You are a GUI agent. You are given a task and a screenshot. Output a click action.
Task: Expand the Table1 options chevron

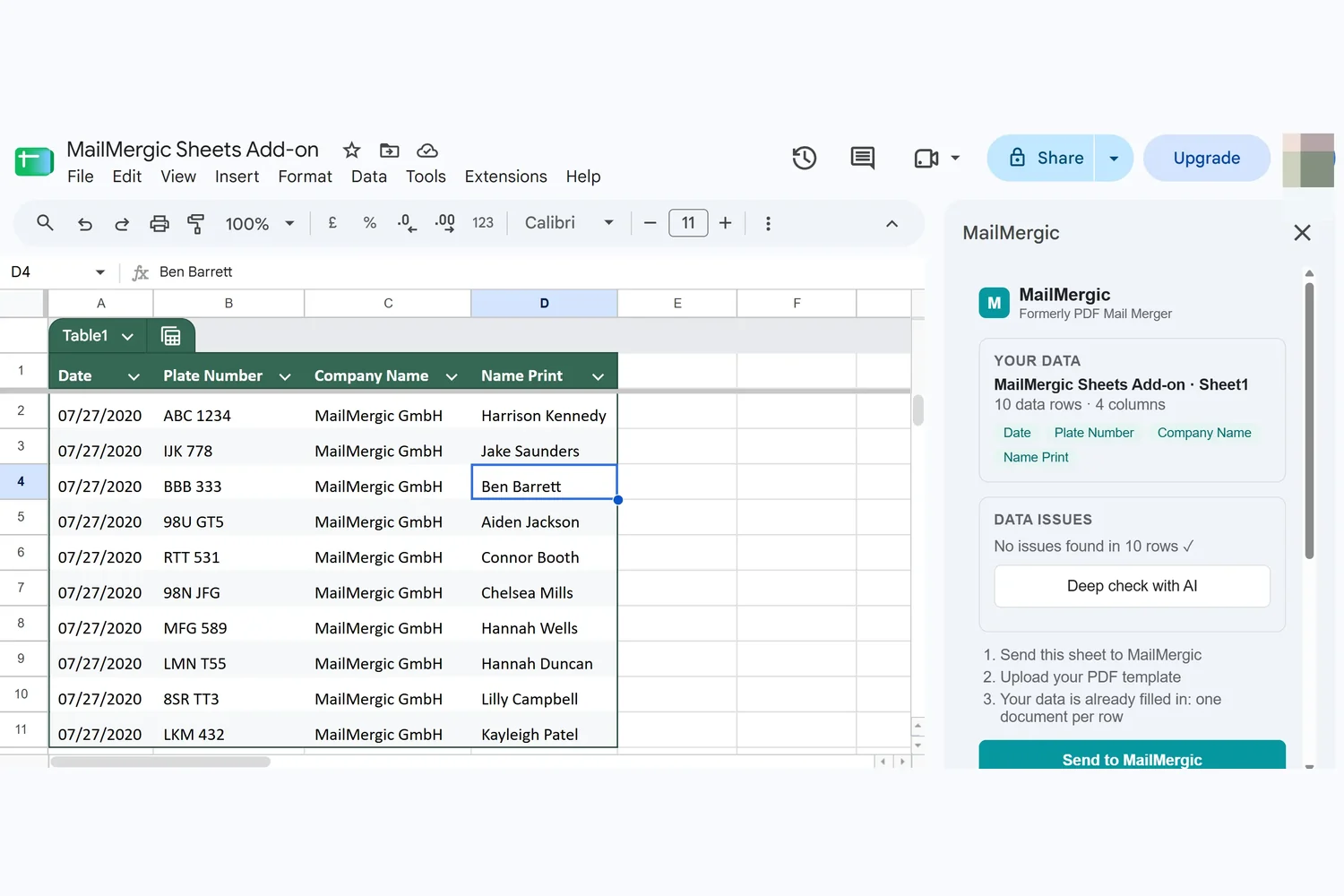[127, 337]
